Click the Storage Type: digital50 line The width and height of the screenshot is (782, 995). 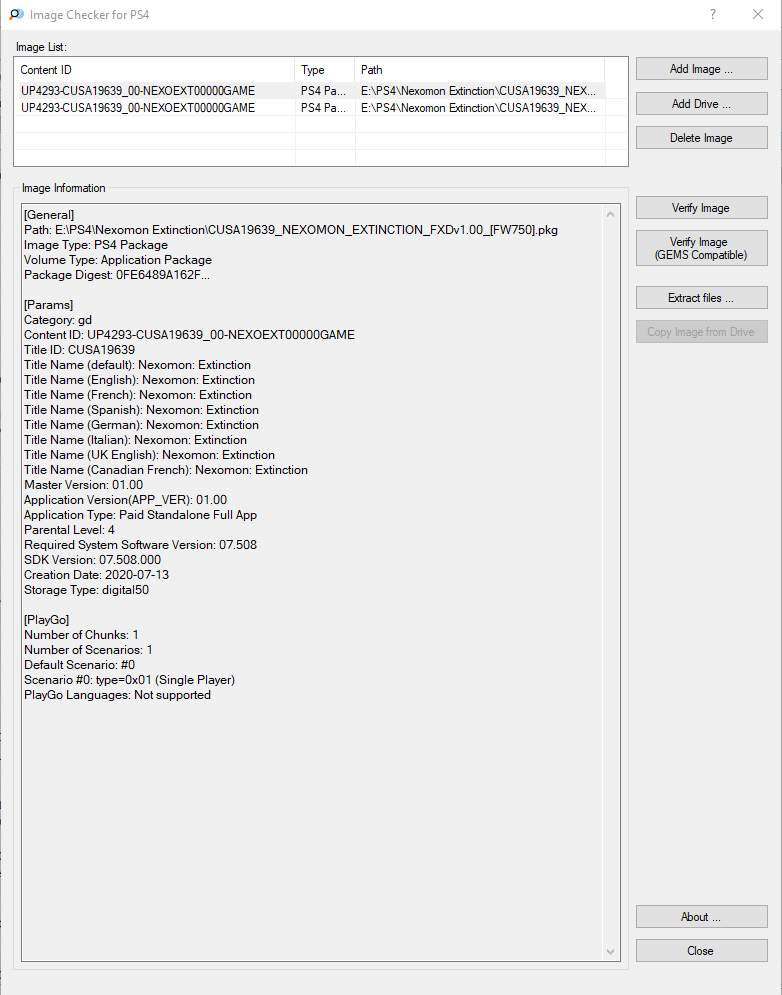(x=86, y=590)
